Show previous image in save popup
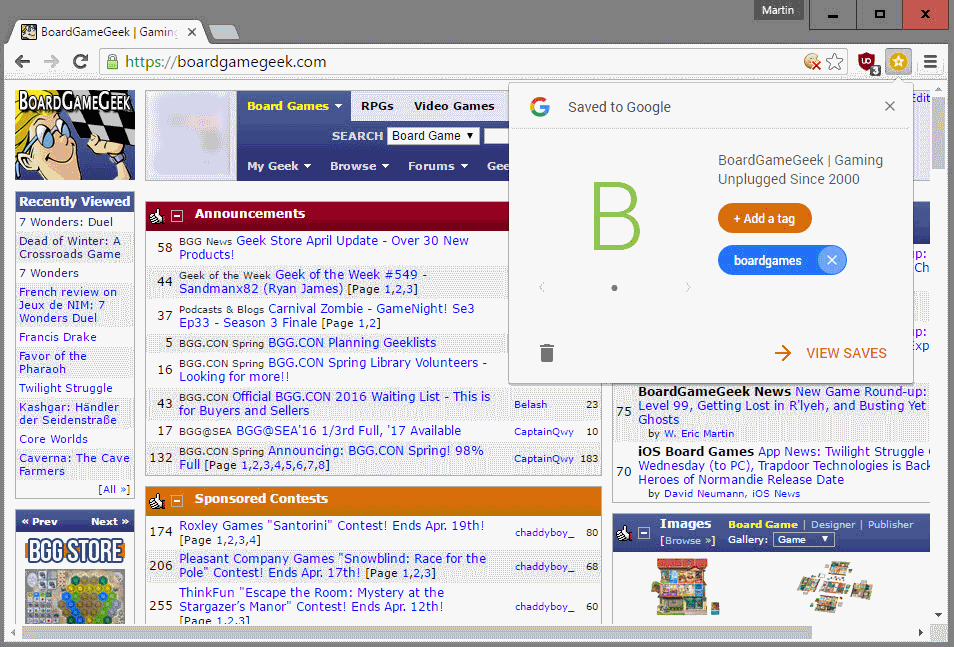The height and width of the screenshot is (647, 954). click(x=541, y=287)
